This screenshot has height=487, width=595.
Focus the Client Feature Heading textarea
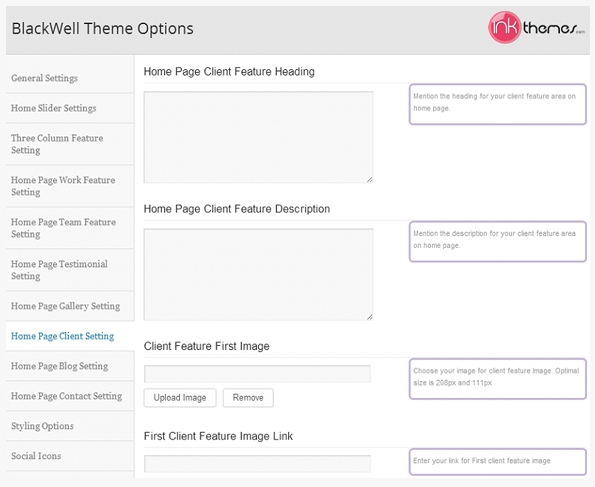pos(258,137)
